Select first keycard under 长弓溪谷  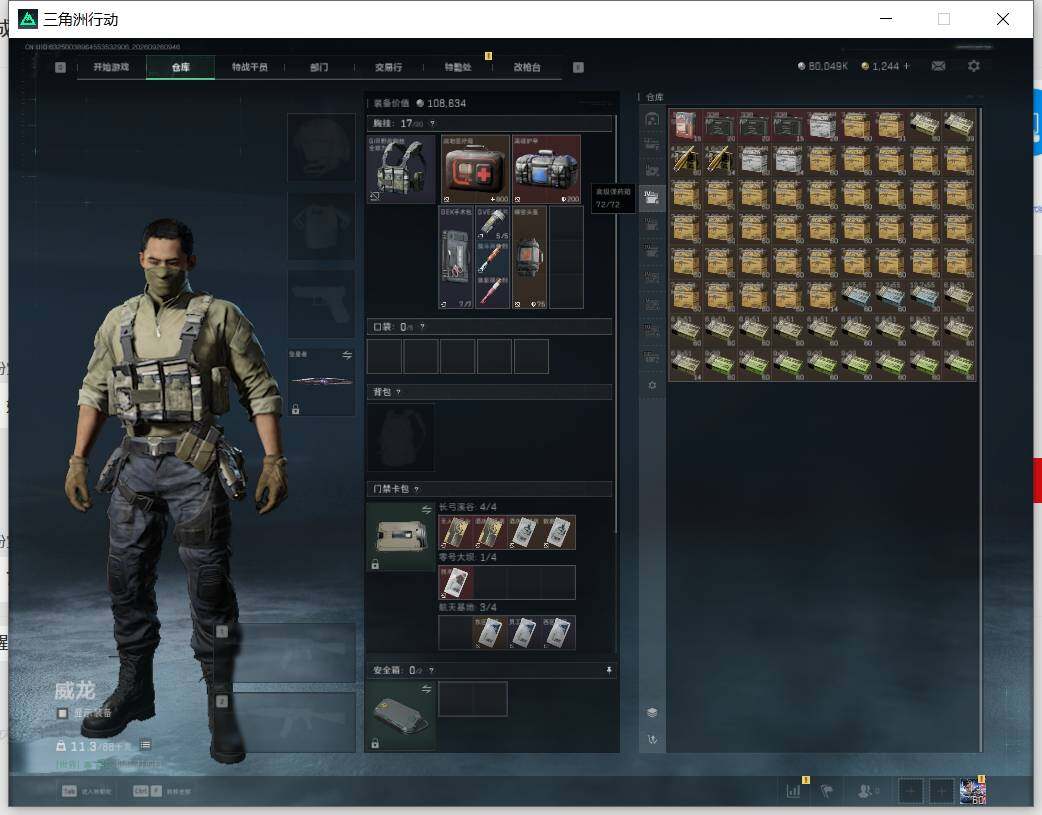456,532
